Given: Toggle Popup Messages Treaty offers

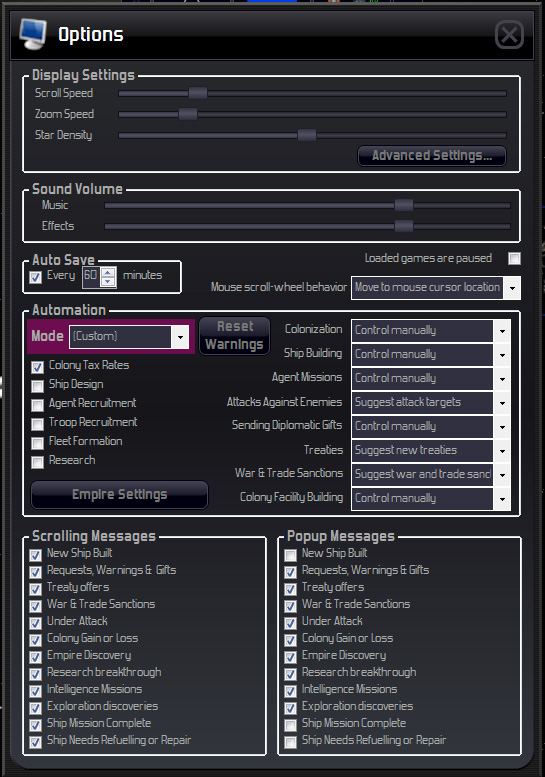Looking at the screenshot, I should (x=290, y=589).
